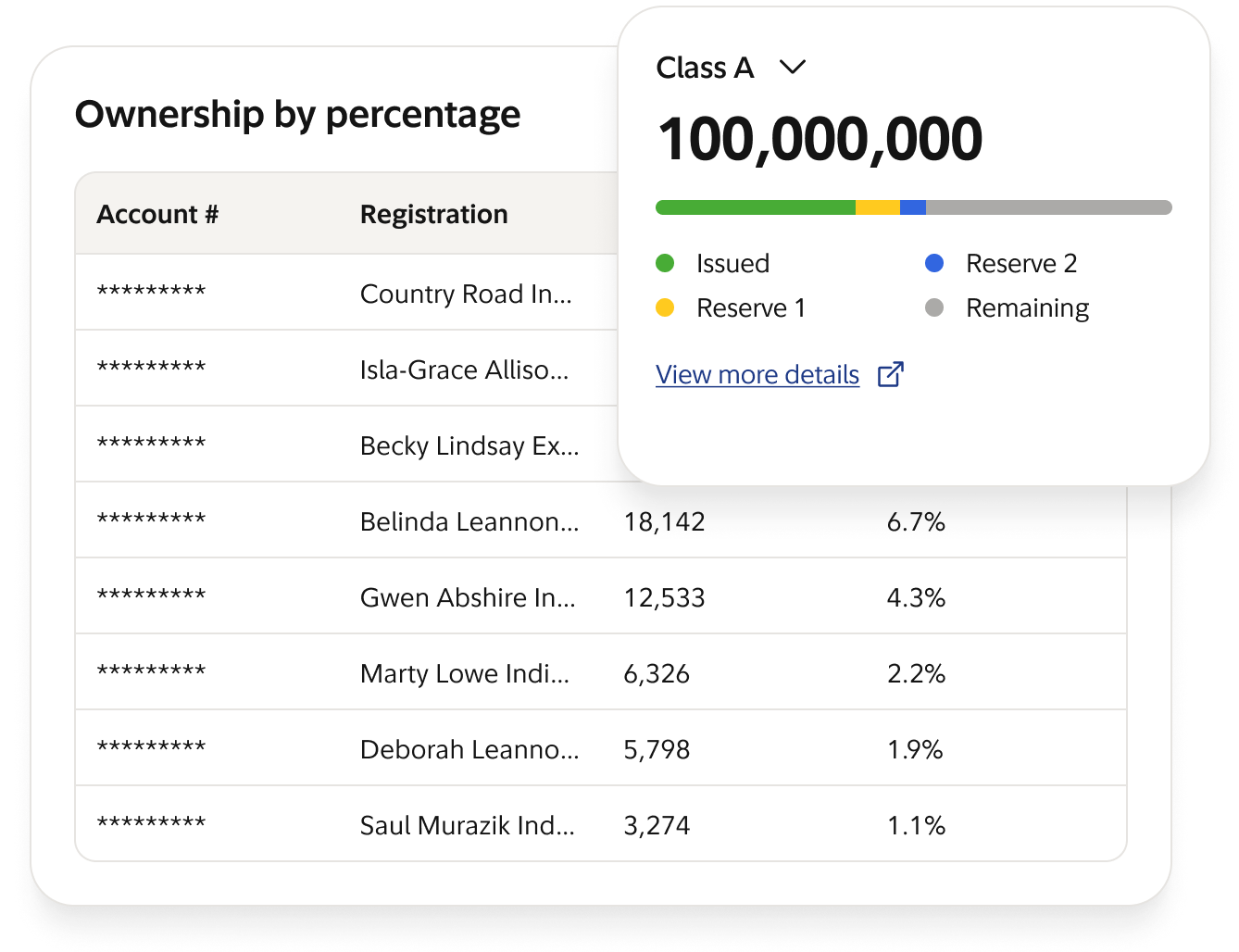Click the View more details link
The image size is (1239, 952).
click(757, 374)
